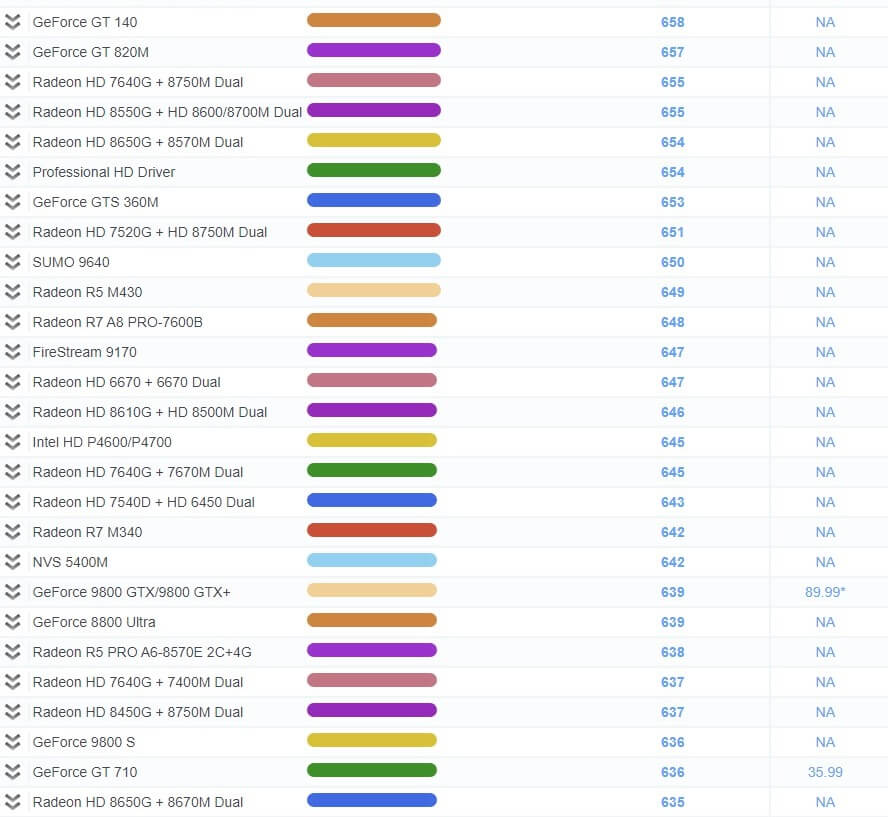Open Radeon HD 8650G + 8670M Dual link

point(138,802)
